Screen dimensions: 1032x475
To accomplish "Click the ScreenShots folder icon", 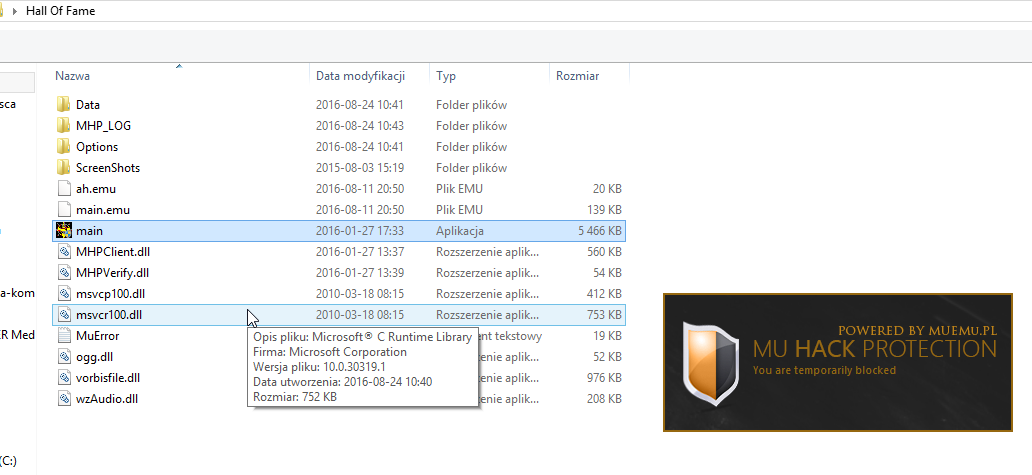I will 63,167.
